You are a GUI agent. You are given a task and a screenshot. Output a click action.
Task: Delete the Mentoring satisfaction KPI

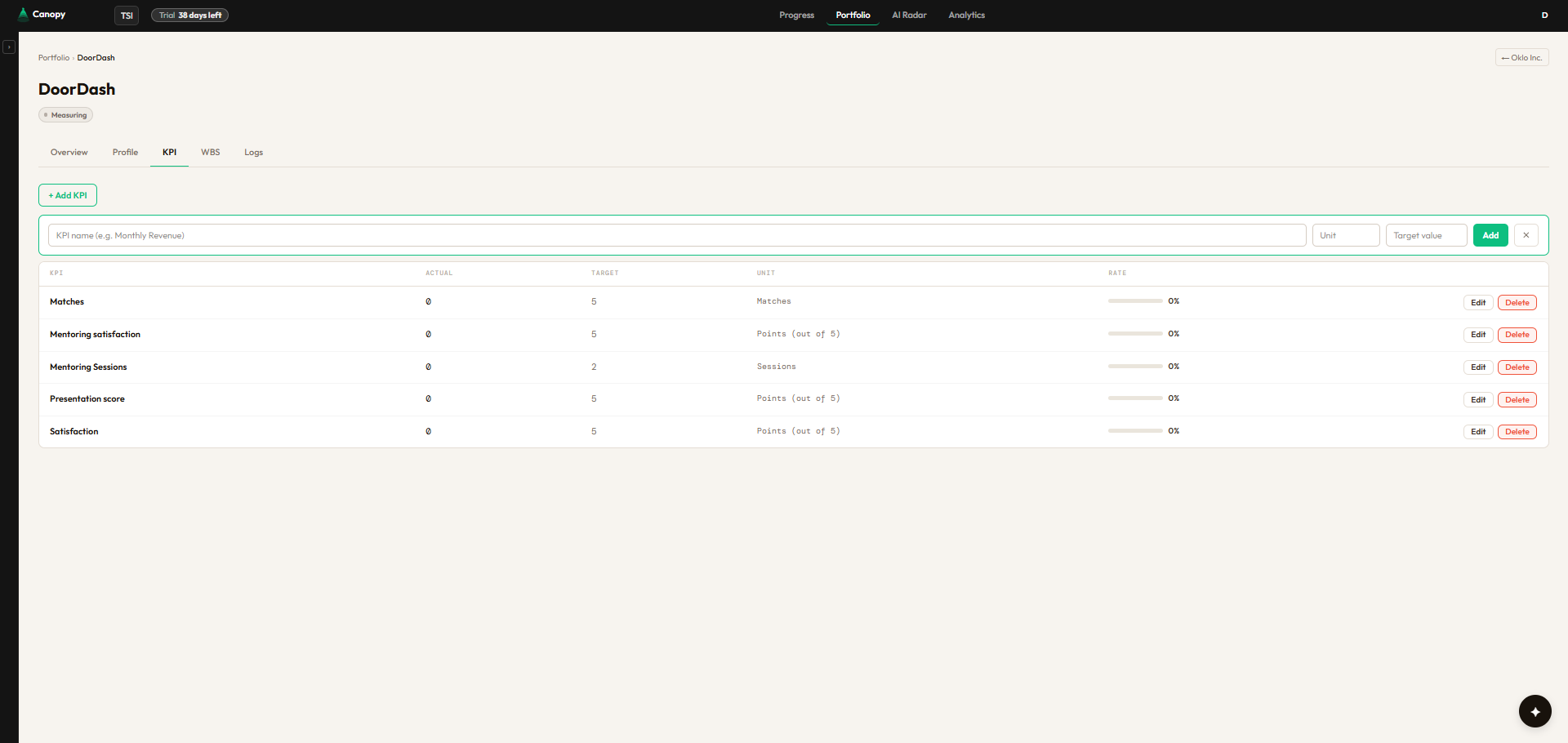[1517, 335]
